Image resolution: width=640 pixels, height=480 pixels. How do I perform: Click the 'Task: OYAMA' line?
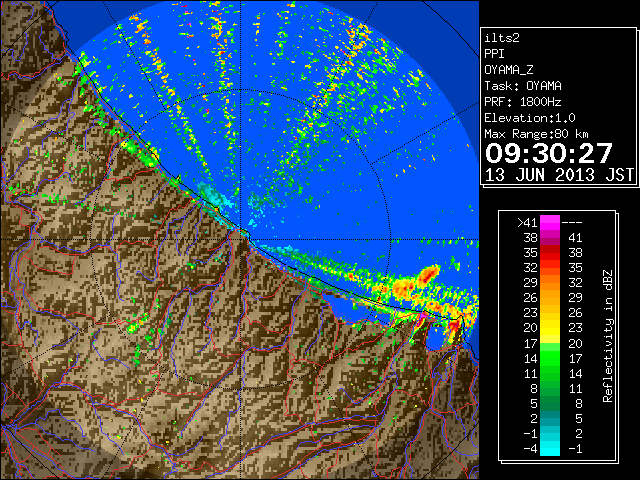coord(523,86)
